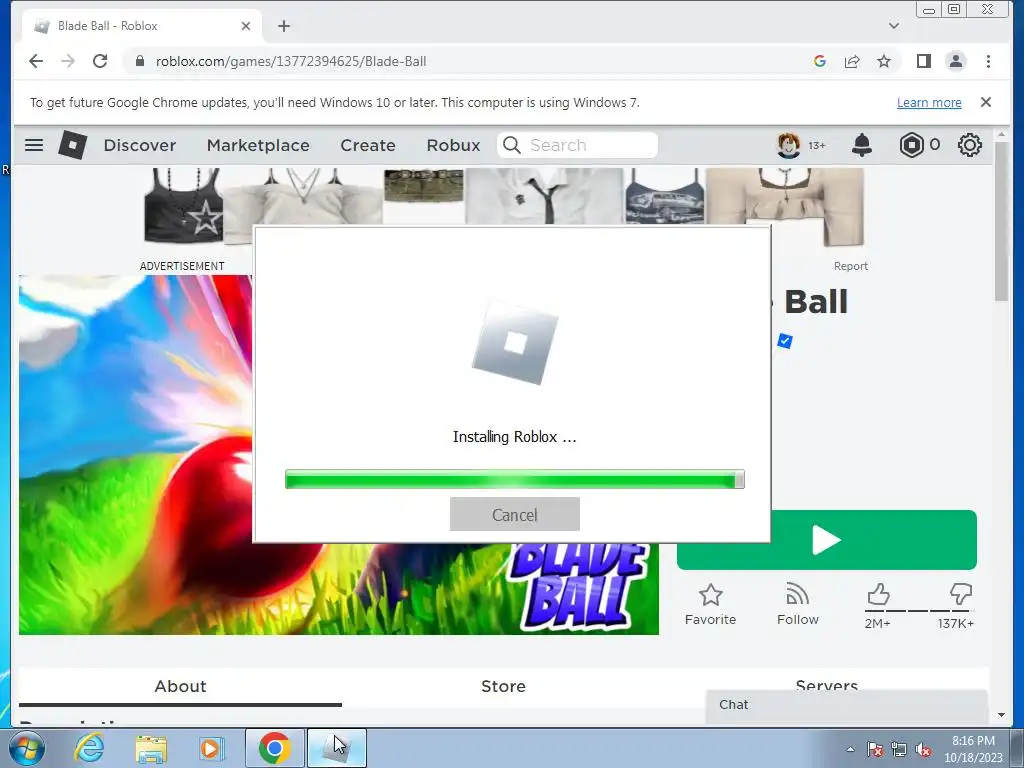
Task: Open the user avatar profile icon
Action: (x=788, y=145)
